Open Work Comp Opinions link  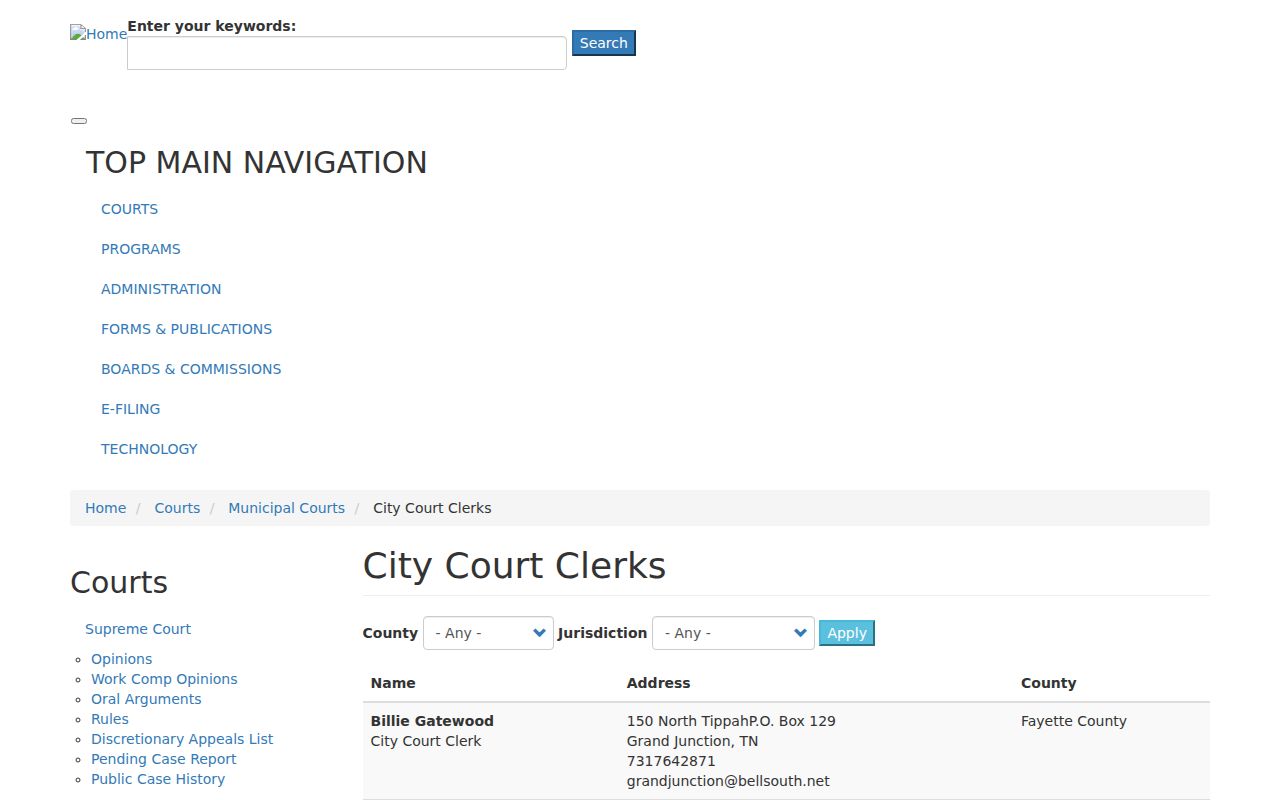click(164, 679)
